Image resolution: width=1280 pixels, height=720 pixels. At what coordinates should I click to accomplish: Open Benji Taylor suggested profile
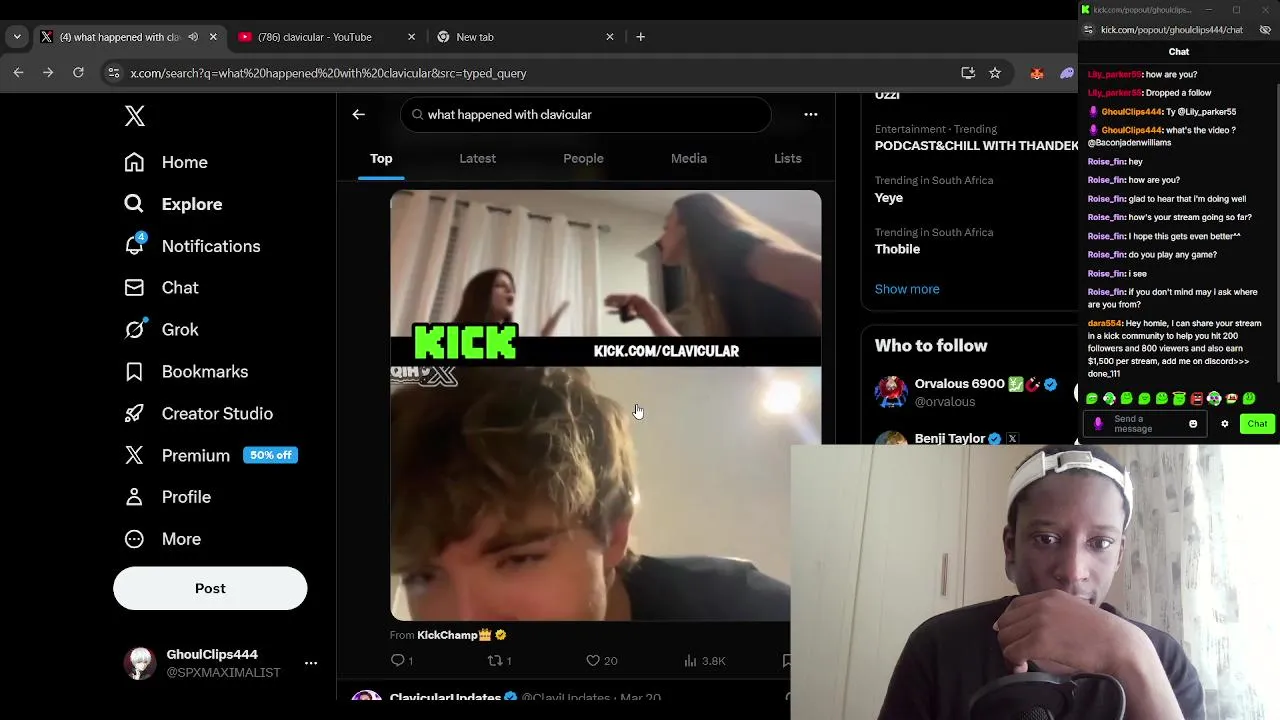point(950,438)
